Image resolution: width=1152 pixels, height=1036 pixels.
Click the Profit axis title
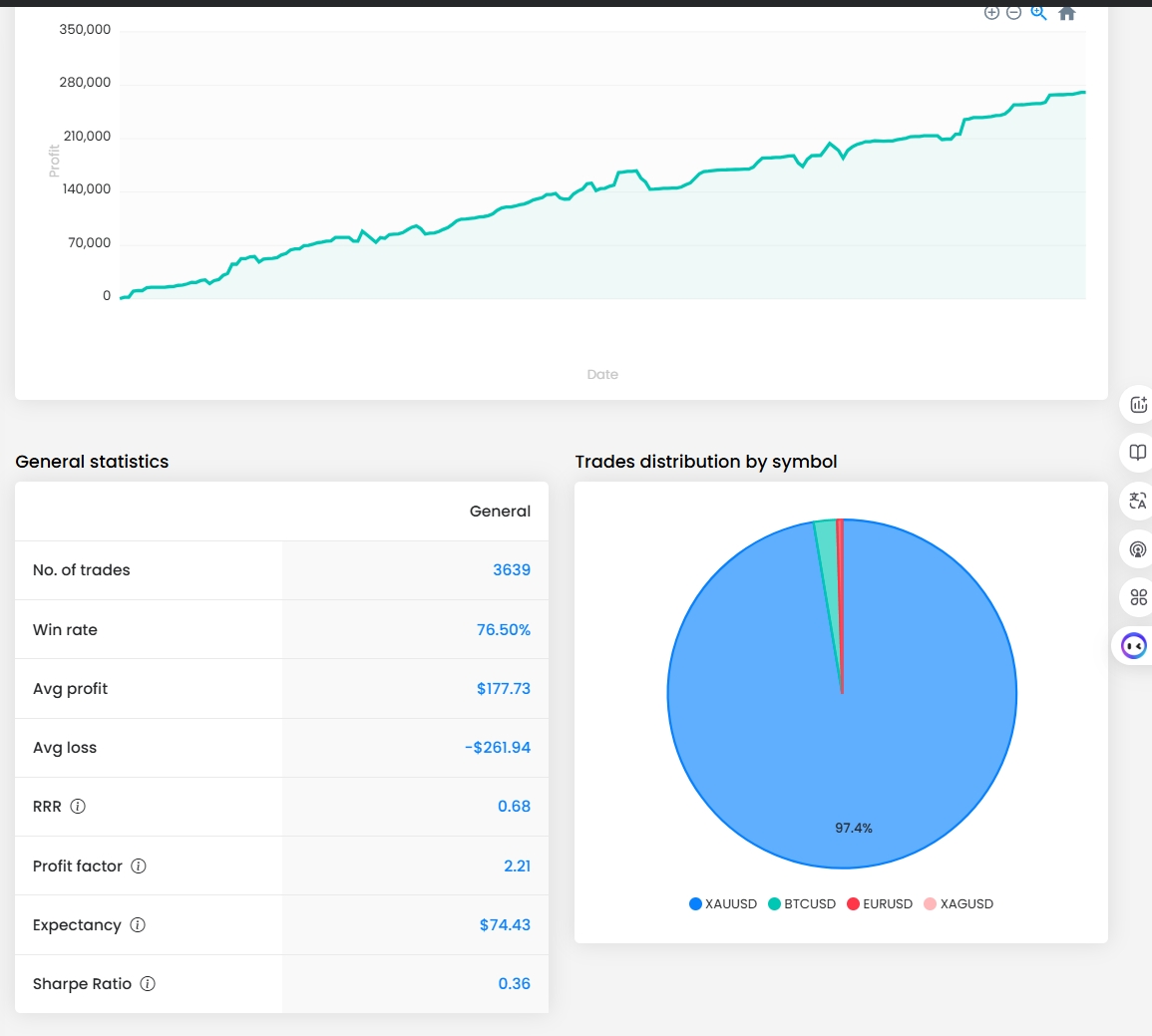pos(54,161)
